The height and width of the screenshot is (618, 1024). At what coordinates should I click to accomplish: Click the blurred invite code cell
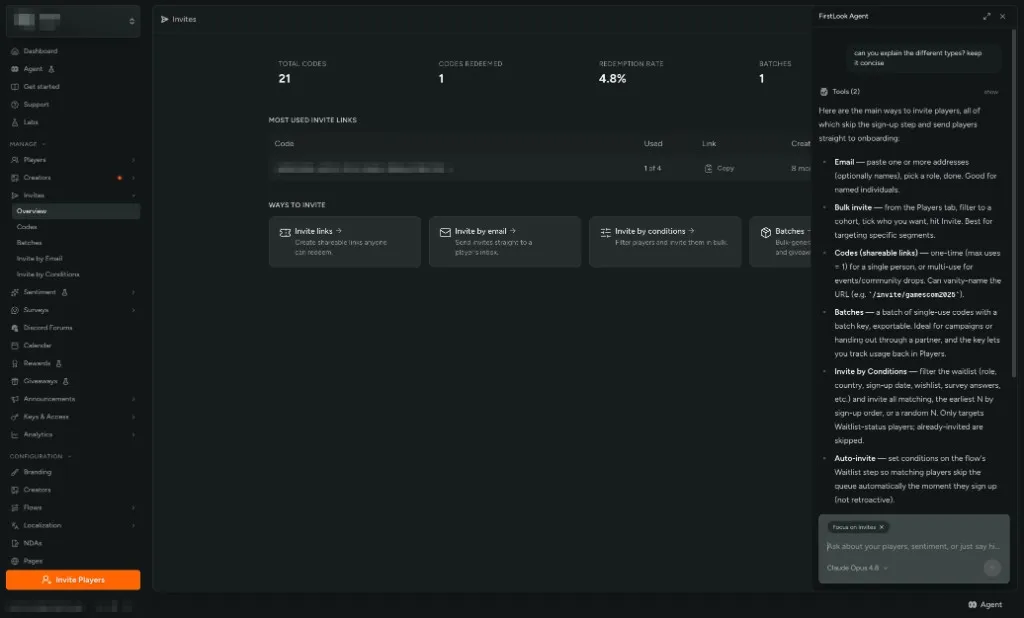[364, 169]
